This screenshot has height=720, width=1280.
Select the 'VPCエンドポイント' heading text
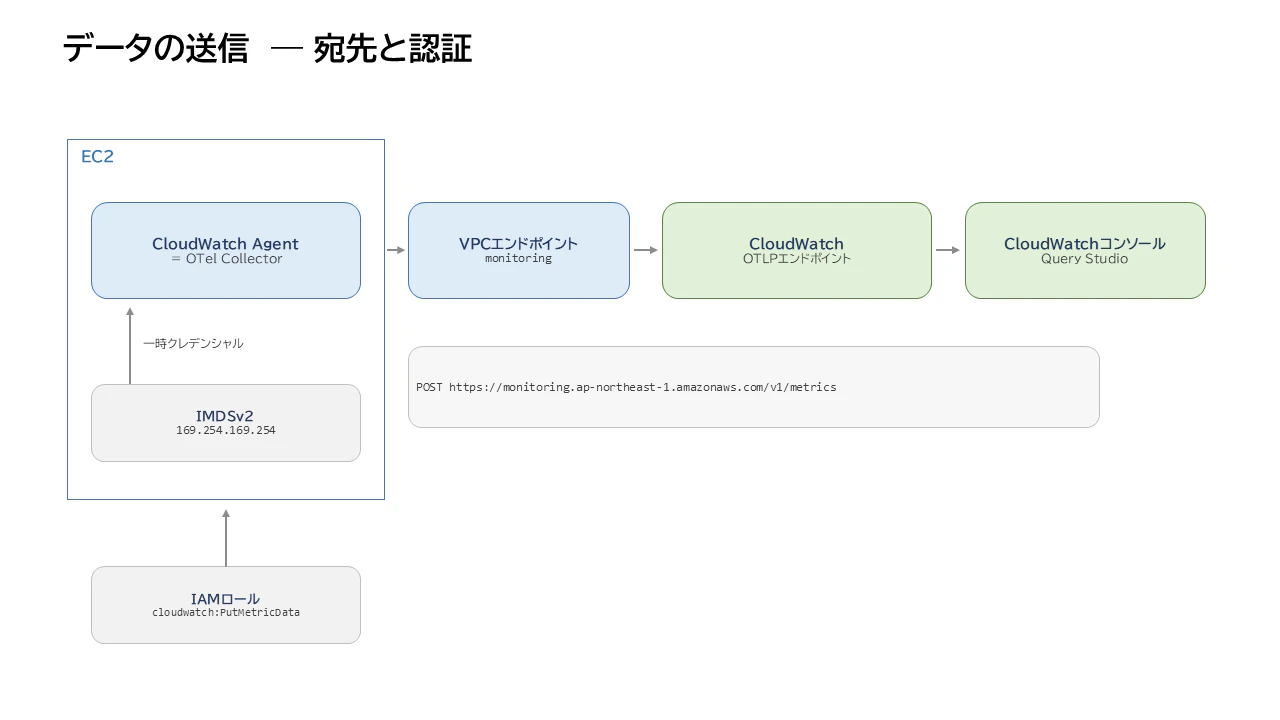coord(519,243)
